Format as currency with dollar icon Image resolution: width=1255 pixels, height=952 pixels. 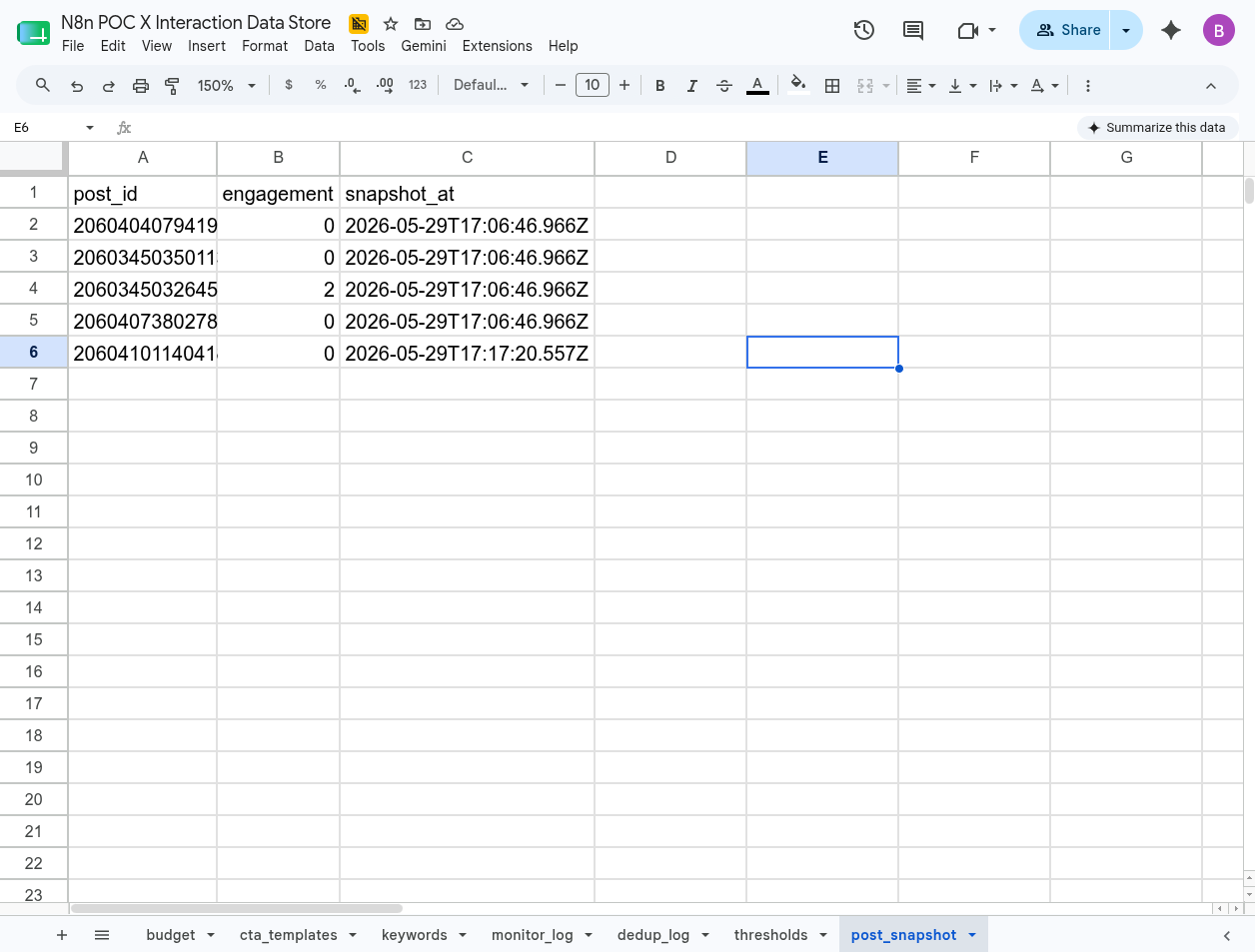(x=289, y=86)
